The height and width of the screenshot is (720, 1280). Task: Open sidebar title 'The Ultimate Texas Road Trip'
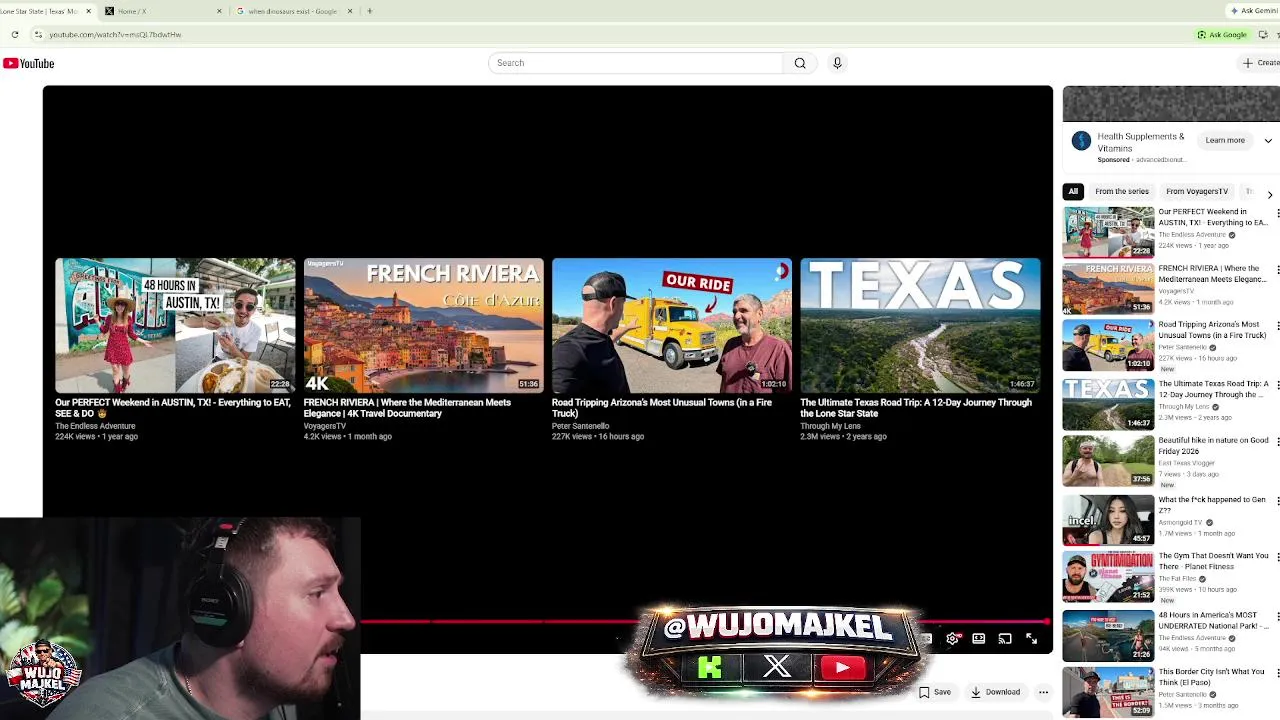coord(1213,389)
